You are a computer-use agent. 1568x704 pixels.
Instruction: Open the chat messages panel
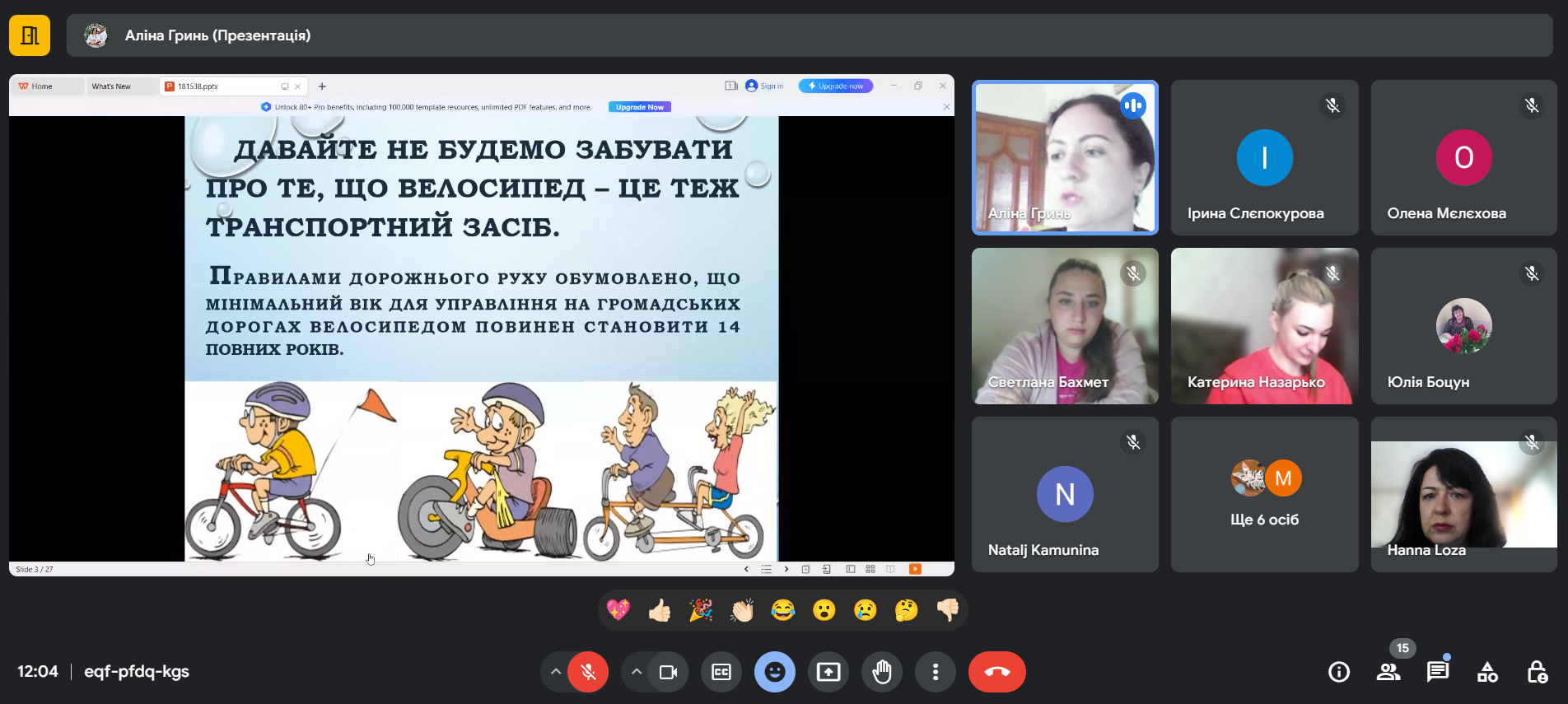click(x=1438, y=672)
